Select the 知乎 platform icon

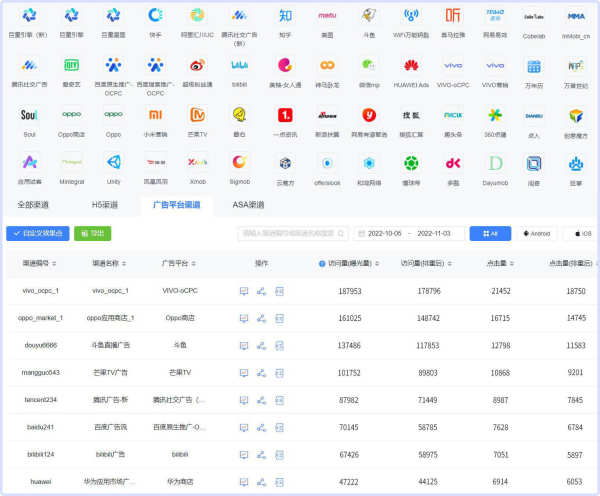pos(285,17)
